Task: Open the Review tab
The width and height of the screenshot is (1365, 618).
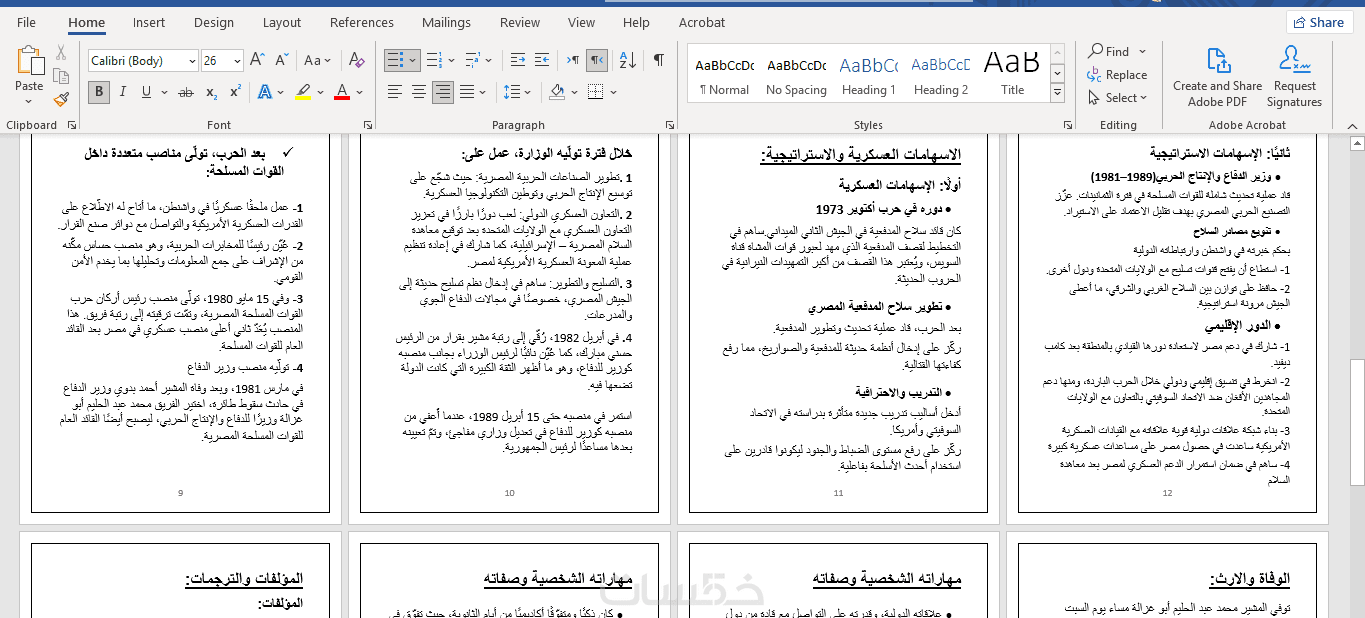Action: pyautogui.click(x=520, y=22)
